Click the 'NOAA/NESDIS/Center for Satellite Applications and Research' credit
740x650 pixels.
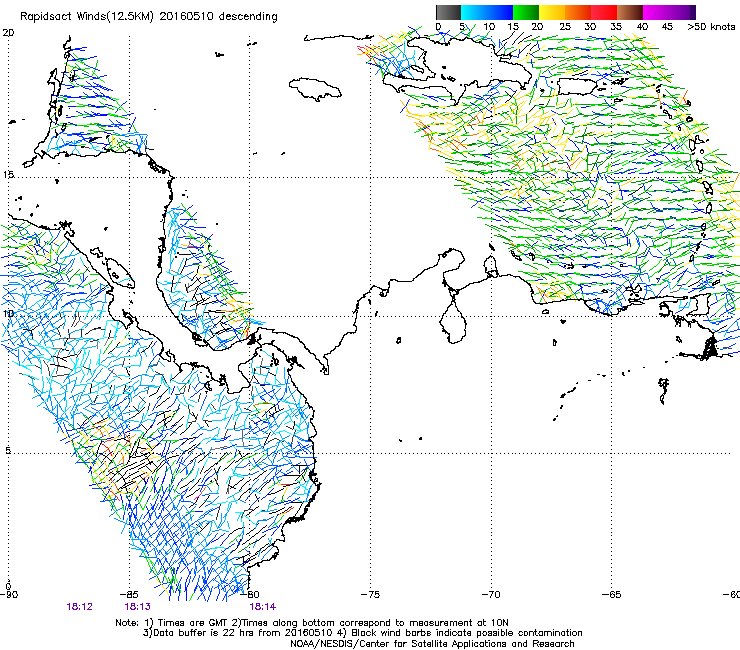point(432,644)
